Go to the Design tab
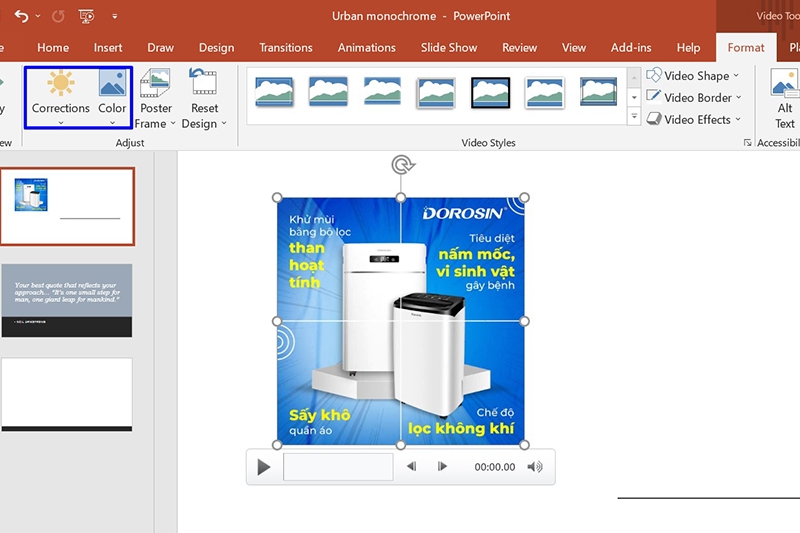The image size is (800, 533). (216, 47)
